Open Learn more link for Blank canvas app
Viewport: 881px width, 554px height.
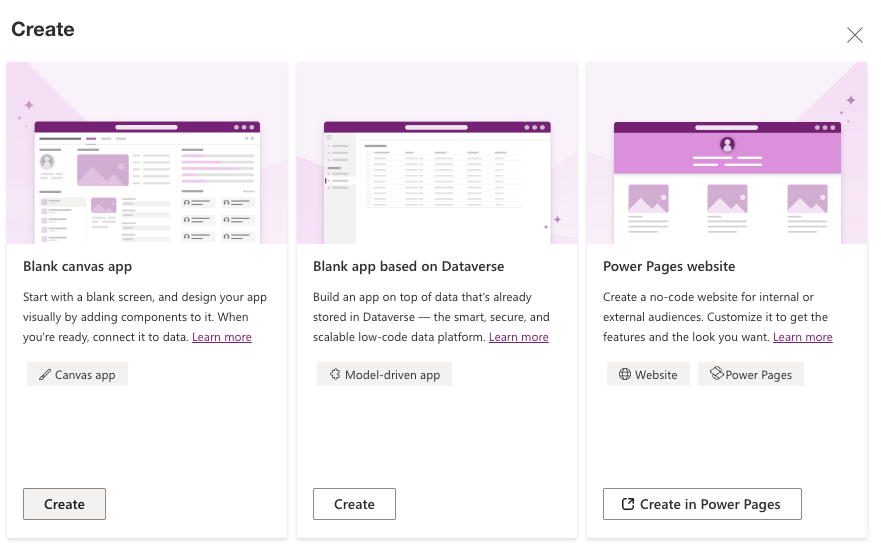tap(222, 337)
